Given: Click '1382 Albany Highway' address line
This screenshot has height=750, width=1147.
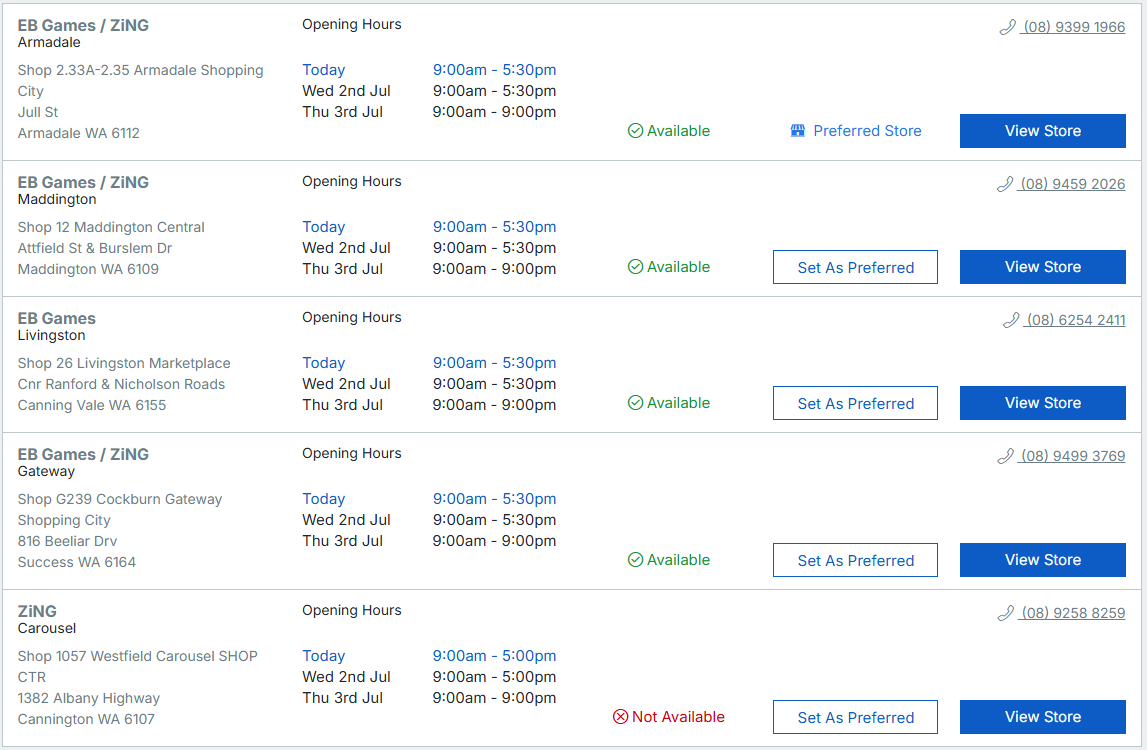Looking at the screenshot, I should 89,698.
